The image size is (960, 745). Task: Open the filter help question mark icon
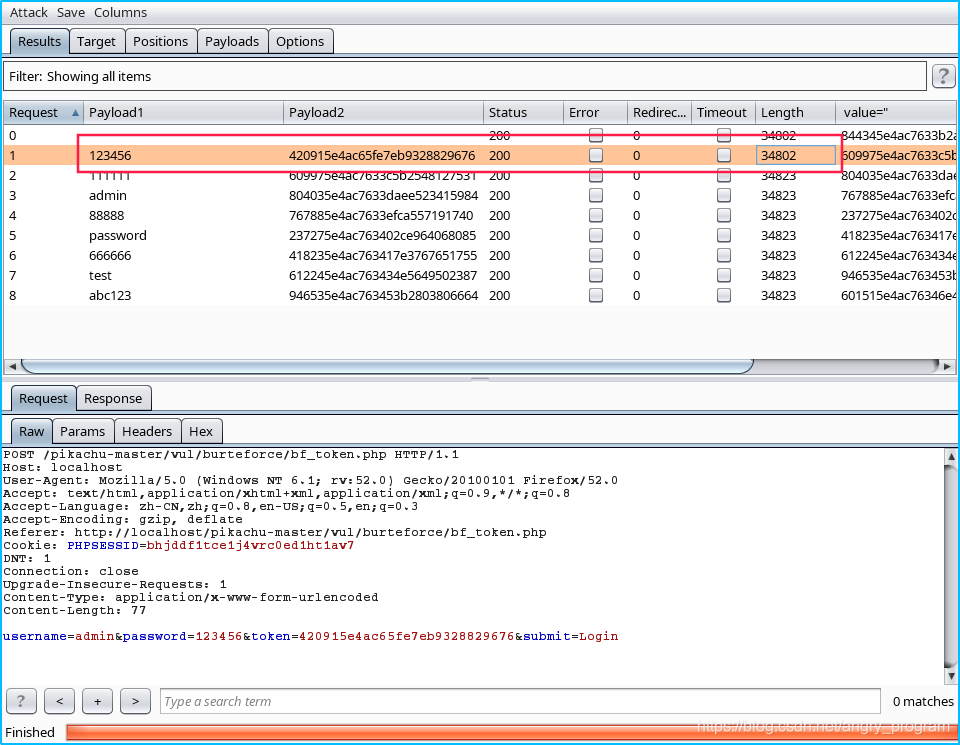coord(943,77)
